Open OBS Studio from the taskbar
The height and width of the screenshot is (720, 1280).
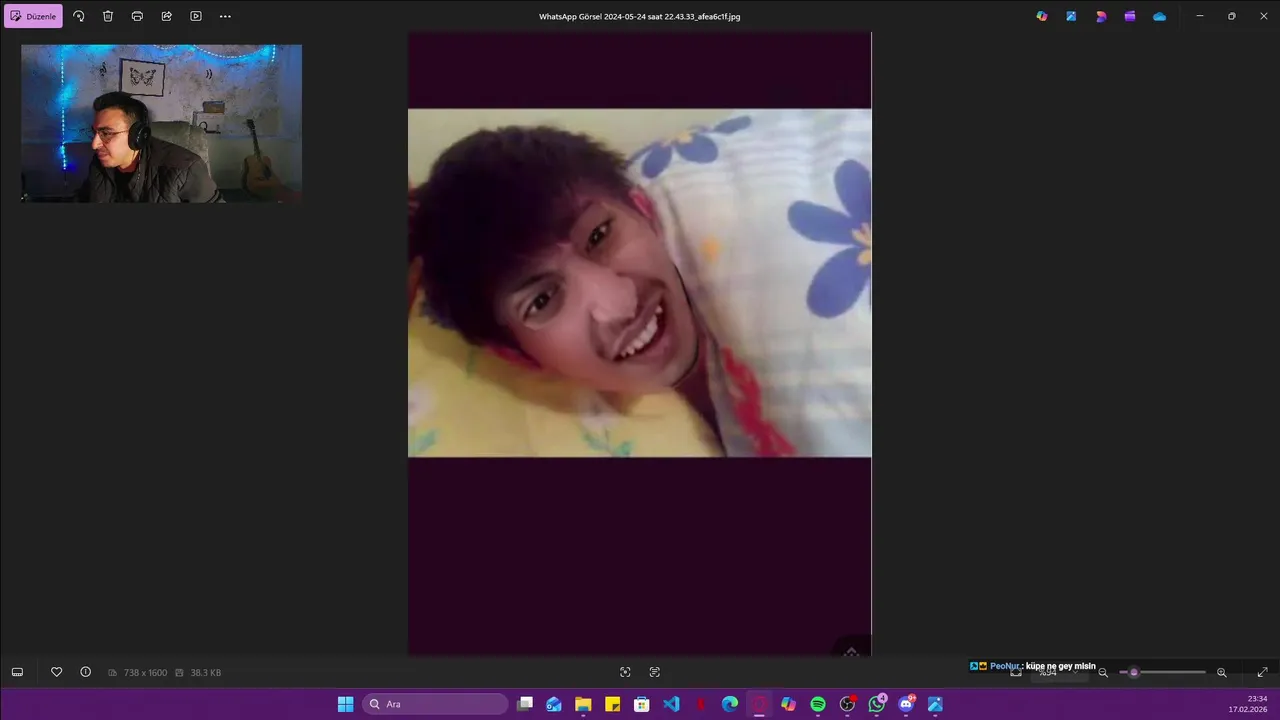[x=847, y=704]
